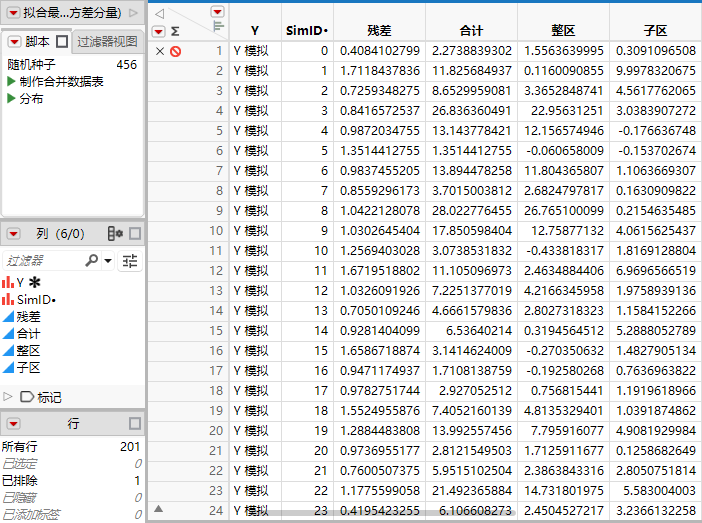Click cell 26.765100099 in 整区

563,211
